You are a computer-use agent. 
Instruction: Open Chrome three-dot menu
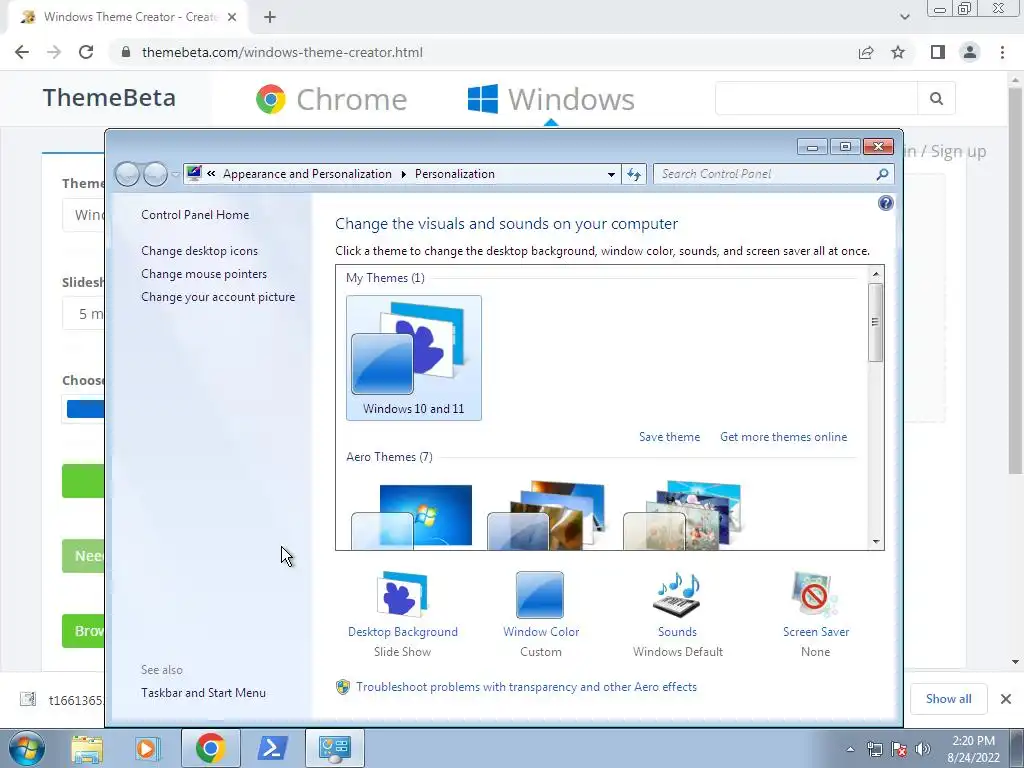1002,52
